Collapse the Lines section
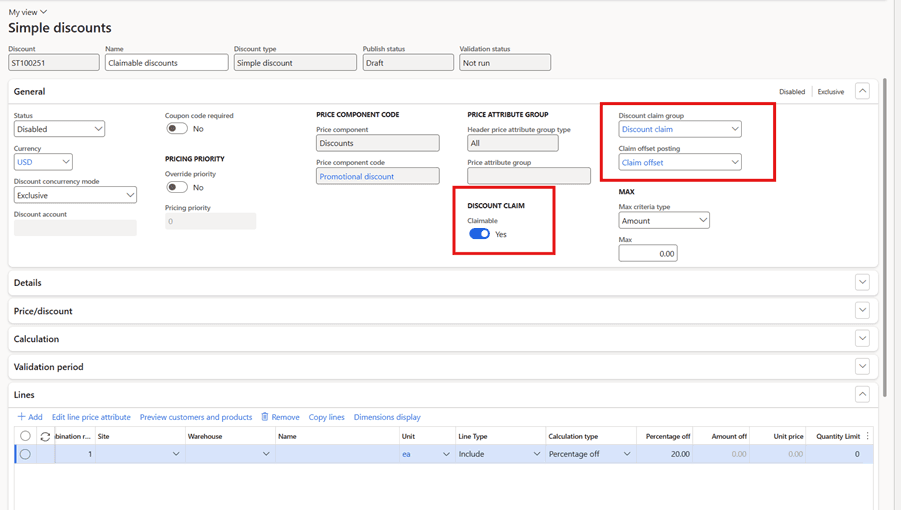The height and width of the screenshot is (510, 901). click(x=863, y=395)
